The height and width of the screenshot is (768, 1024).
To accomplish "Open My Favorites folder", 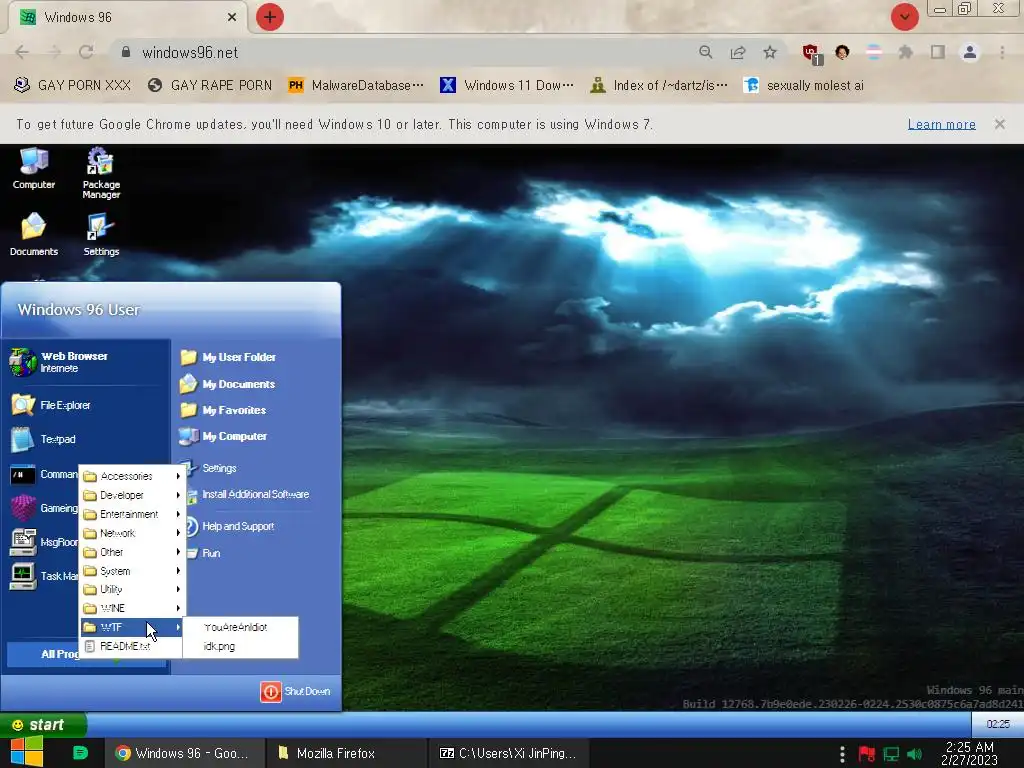I will coord(223,410).
